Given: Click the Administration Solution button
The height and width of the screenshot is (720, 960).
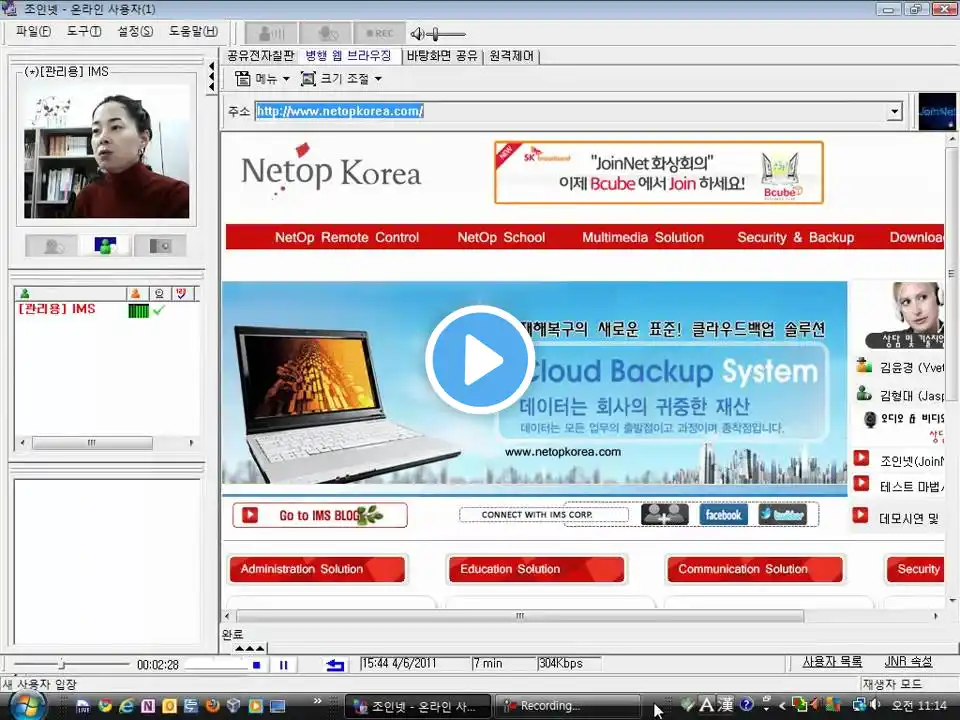Looking at the screenshot, I should [x=317, y=569].
